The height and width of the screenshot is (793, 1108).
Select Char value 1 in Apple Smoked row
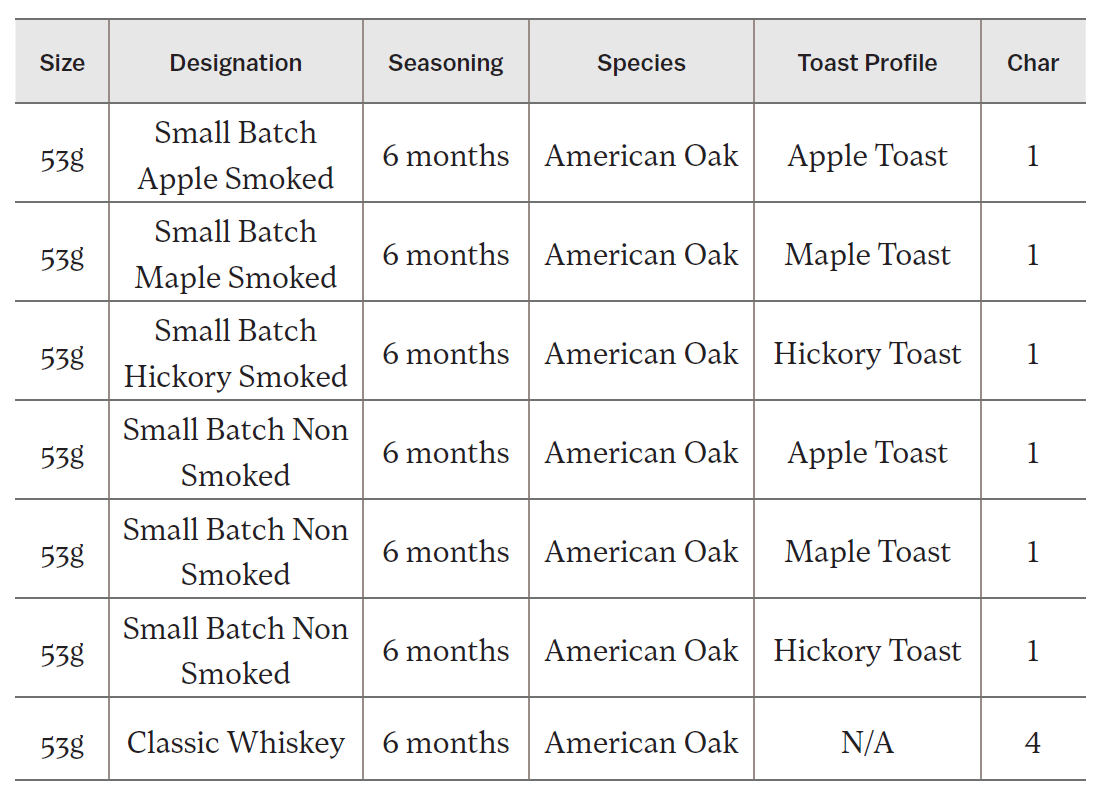(1032, 156)
